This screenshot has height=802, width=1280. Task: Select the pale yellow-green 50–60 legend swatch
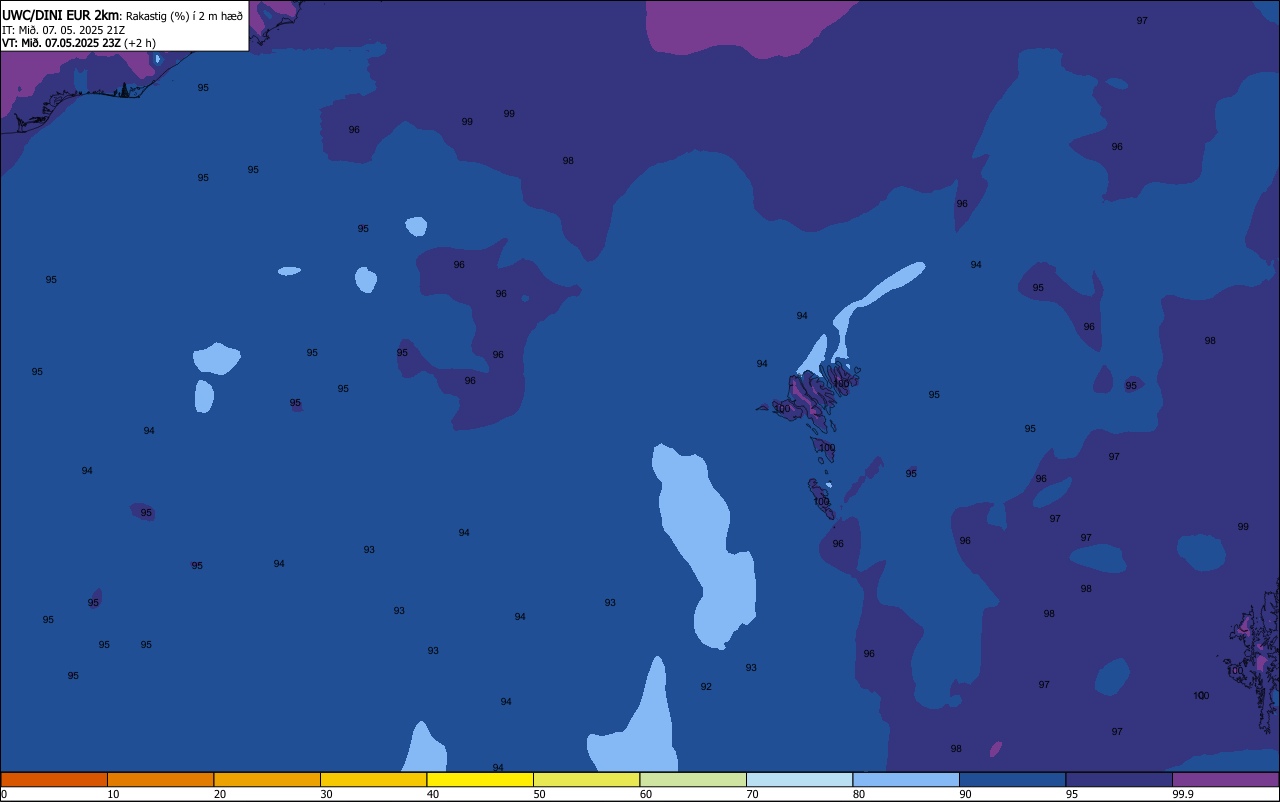[586, 779]
